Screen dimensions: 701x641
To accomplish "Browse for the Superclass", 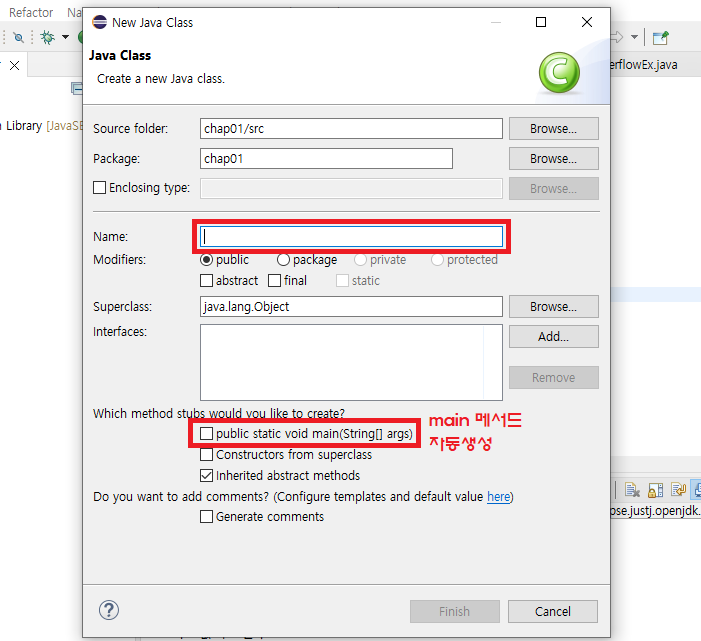I will (x=553, y=307).
